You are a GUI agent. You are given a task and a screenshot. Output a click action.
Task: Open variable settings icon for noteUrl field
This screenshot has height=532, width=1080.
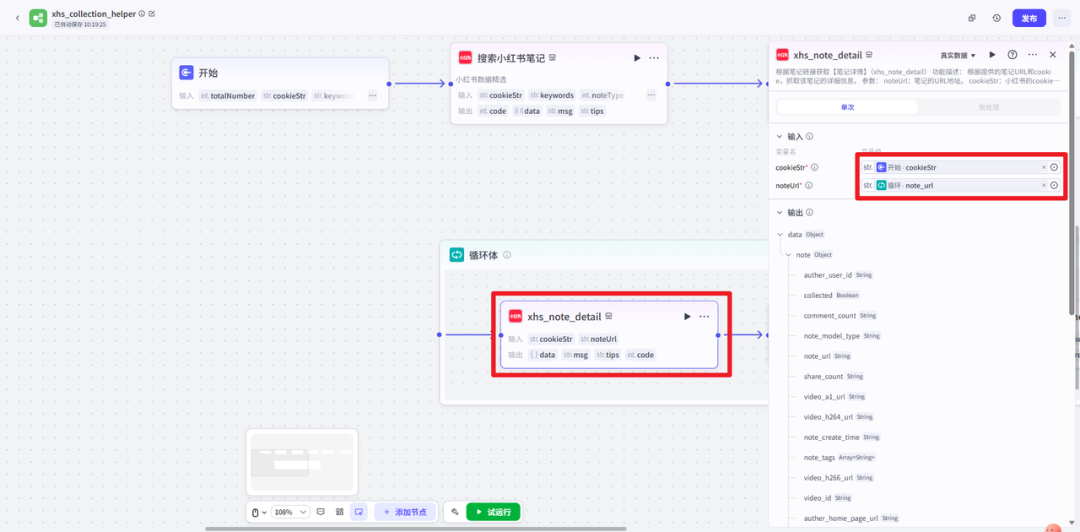click(1054, 185)
